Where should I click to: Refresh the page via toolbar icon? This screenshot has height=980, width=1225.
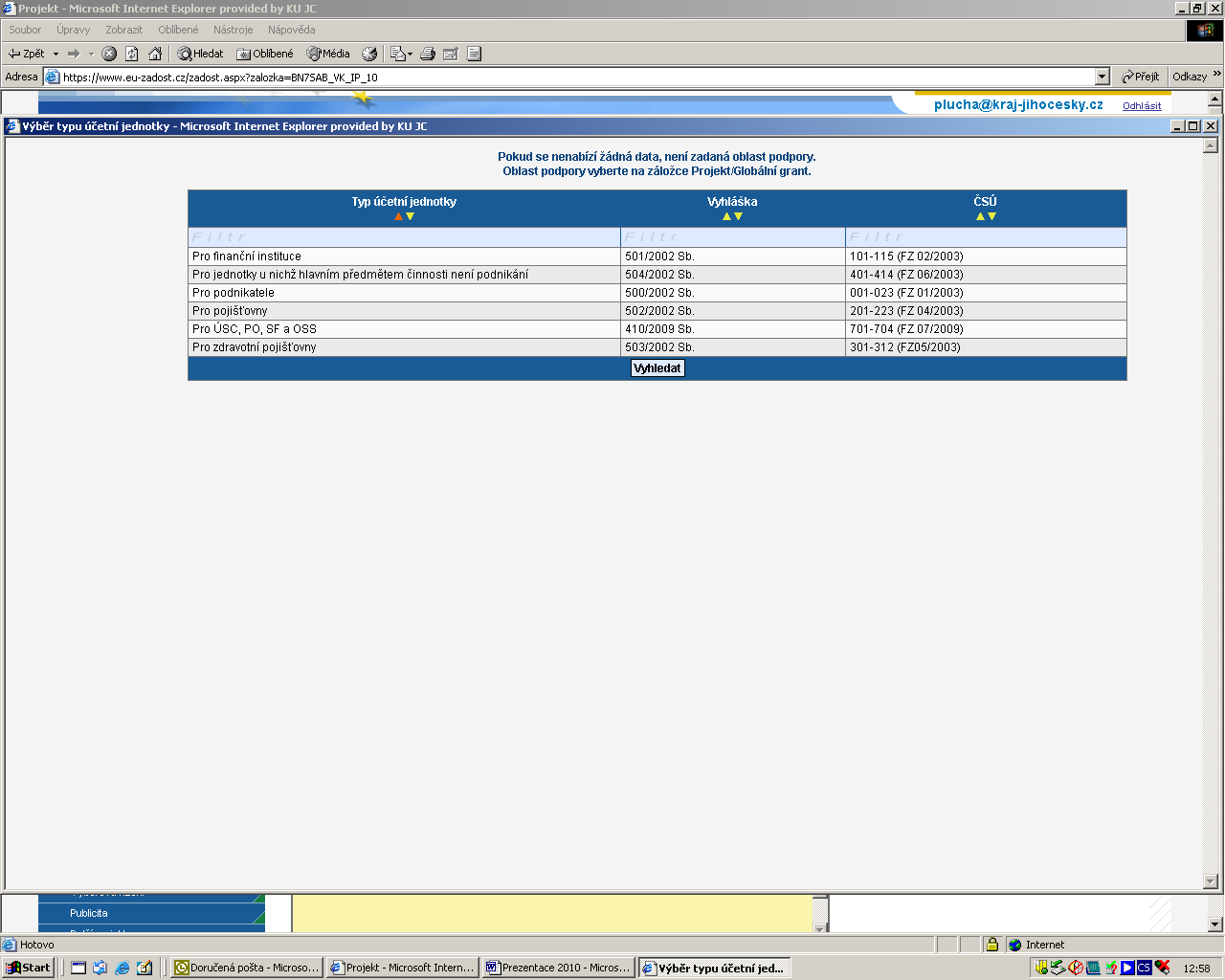(132, 54)
